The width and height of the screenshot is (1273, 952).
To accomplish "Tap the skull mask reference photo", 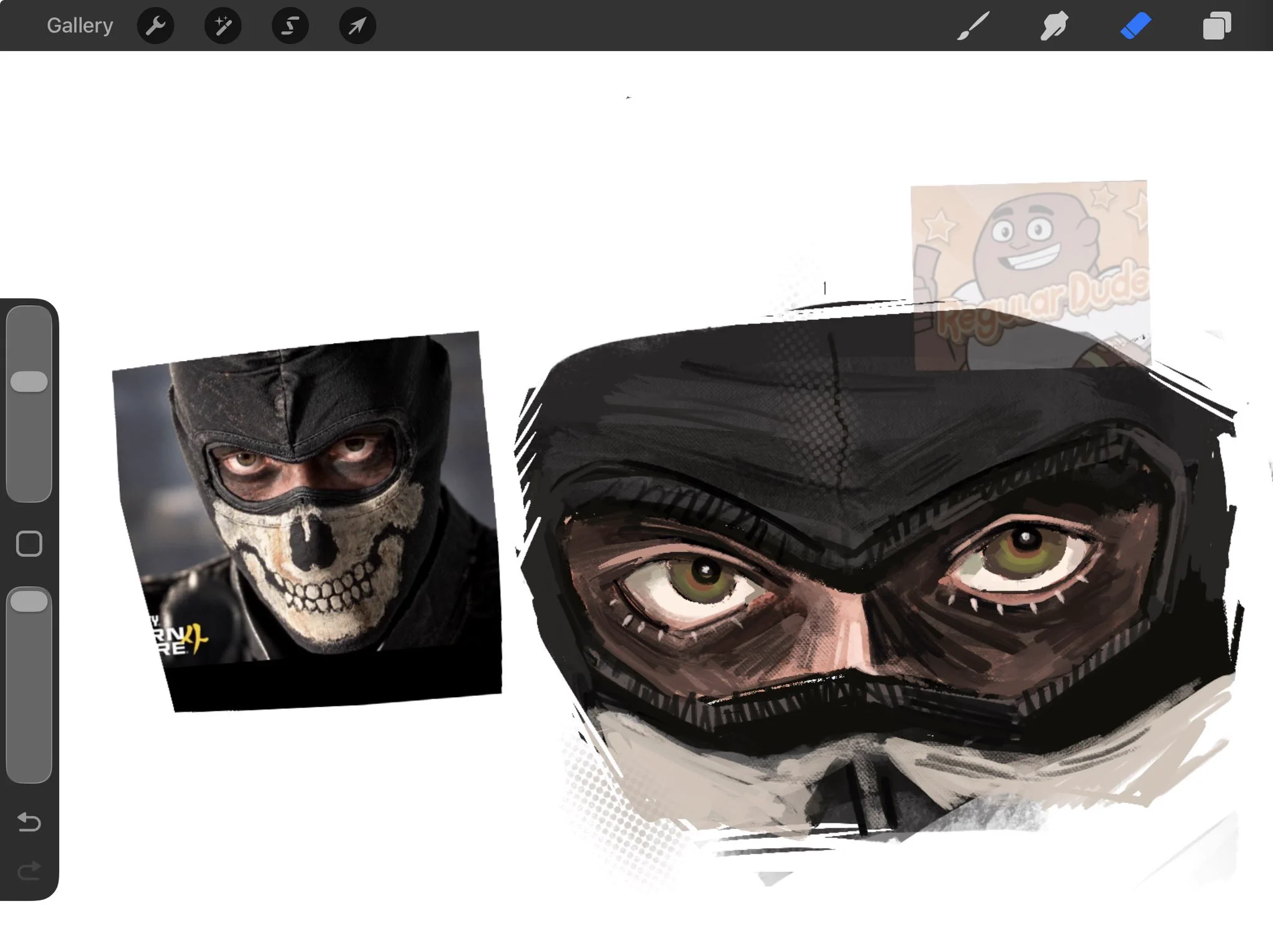I will pyautogui.click(x=307, y=521).
